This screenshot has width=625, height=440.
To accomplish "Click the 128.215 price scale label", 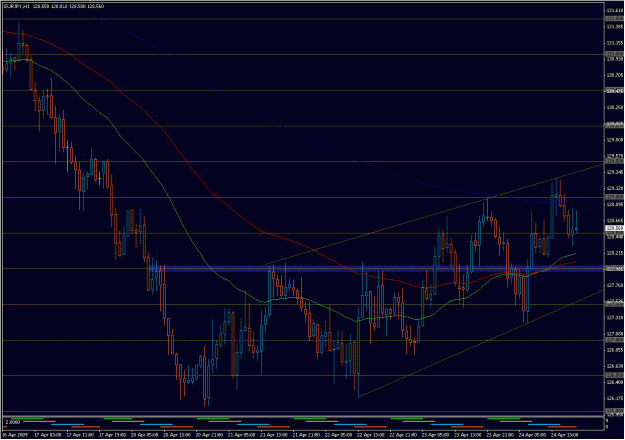I will click(x=615, y=253).
